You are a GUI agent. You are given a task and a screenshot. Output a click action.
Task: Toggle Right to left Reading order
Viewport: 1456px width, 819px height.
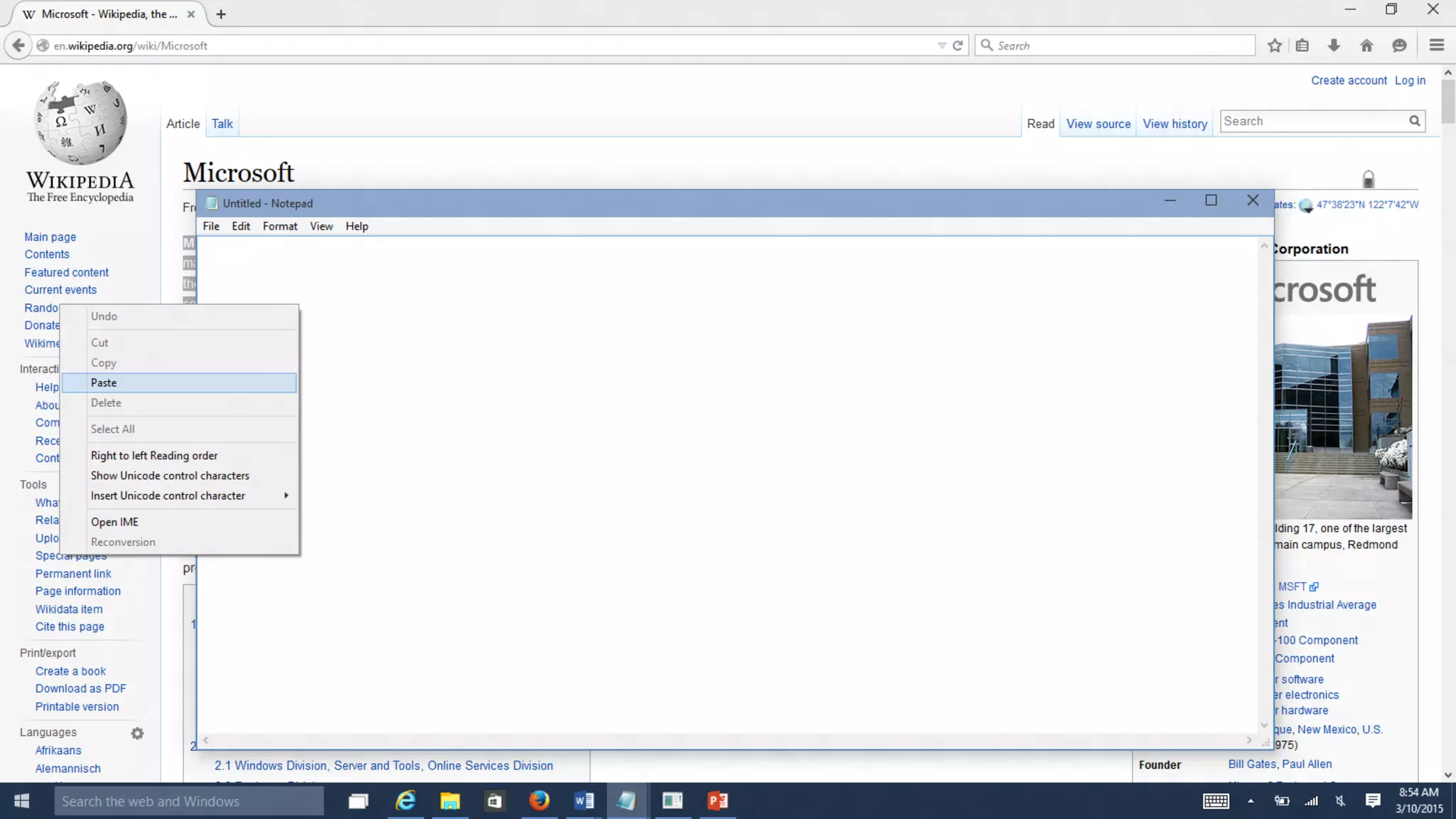point(154,456)
